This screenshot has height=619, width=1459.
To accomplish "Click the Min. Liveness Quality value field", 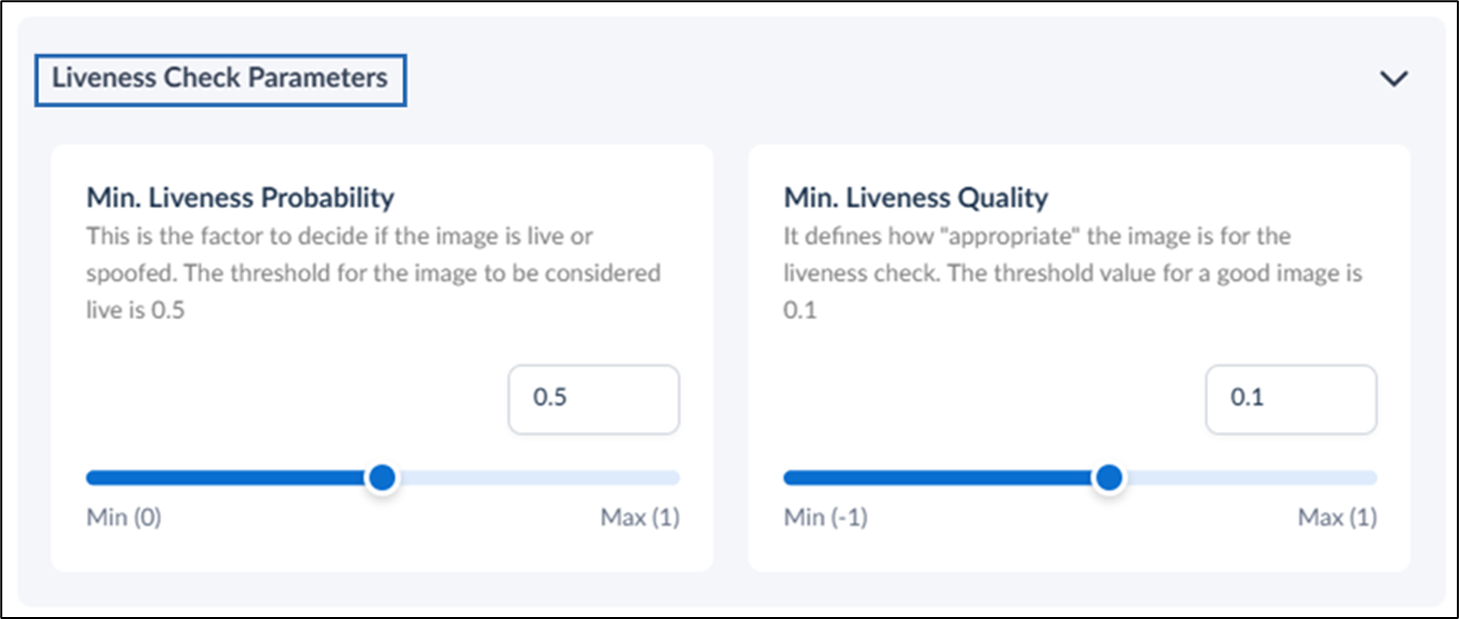I will 1291,399.
